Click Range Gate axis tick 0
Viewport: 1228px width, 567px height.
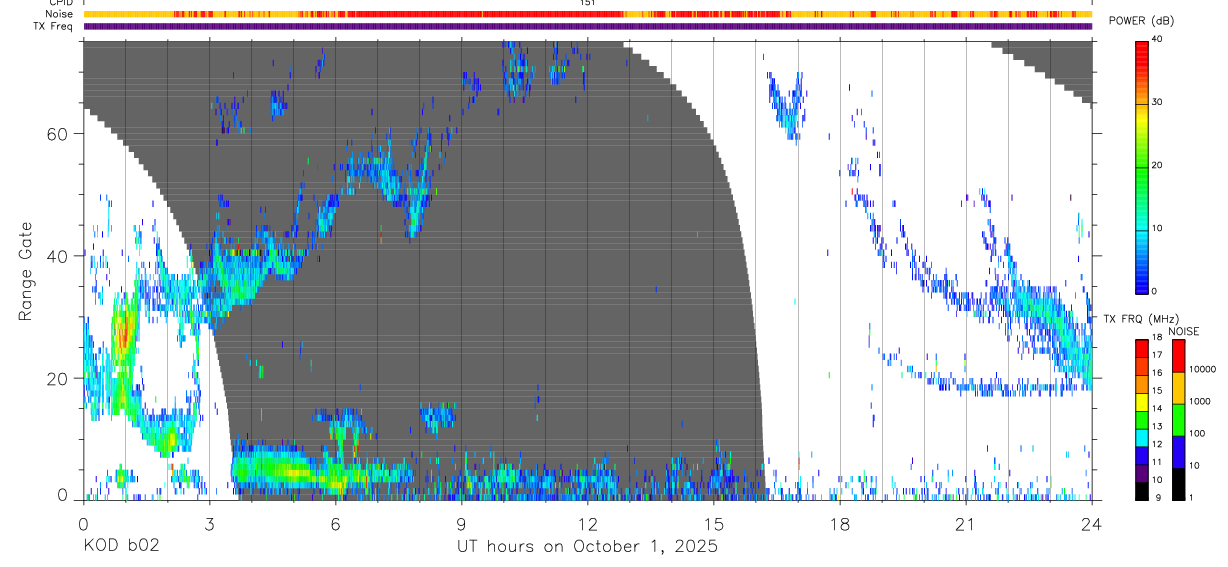pyautogui.click(x=62, y=495)
